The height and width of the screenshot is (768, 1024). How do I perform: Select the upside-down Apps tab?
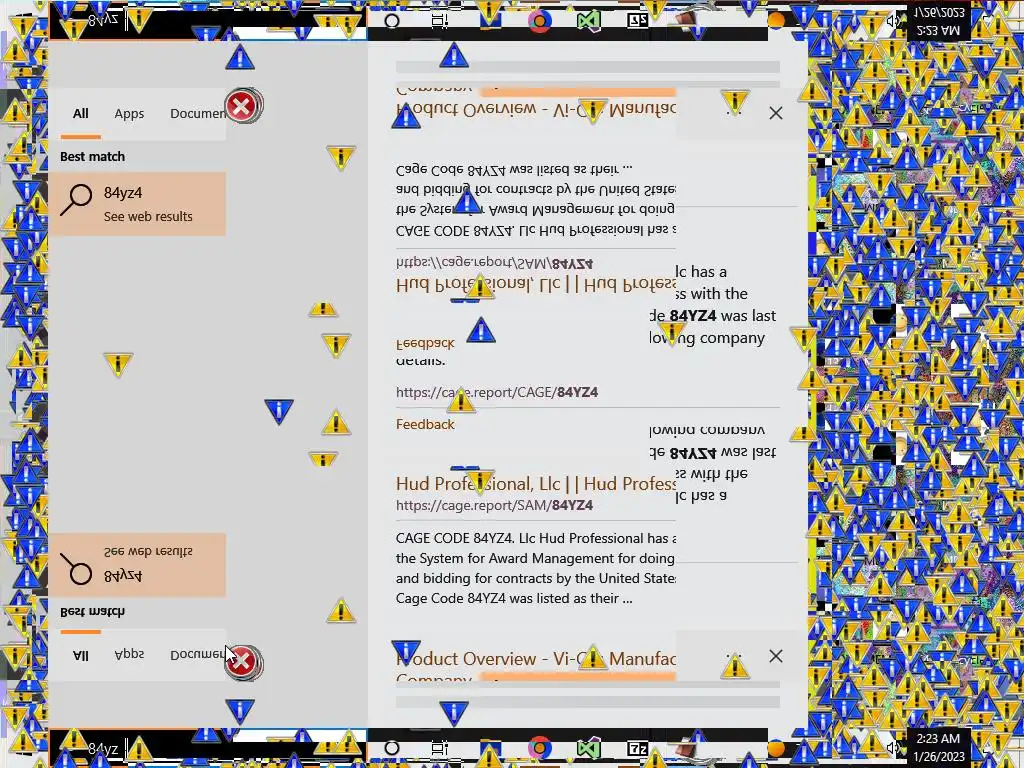coord(129,654)
